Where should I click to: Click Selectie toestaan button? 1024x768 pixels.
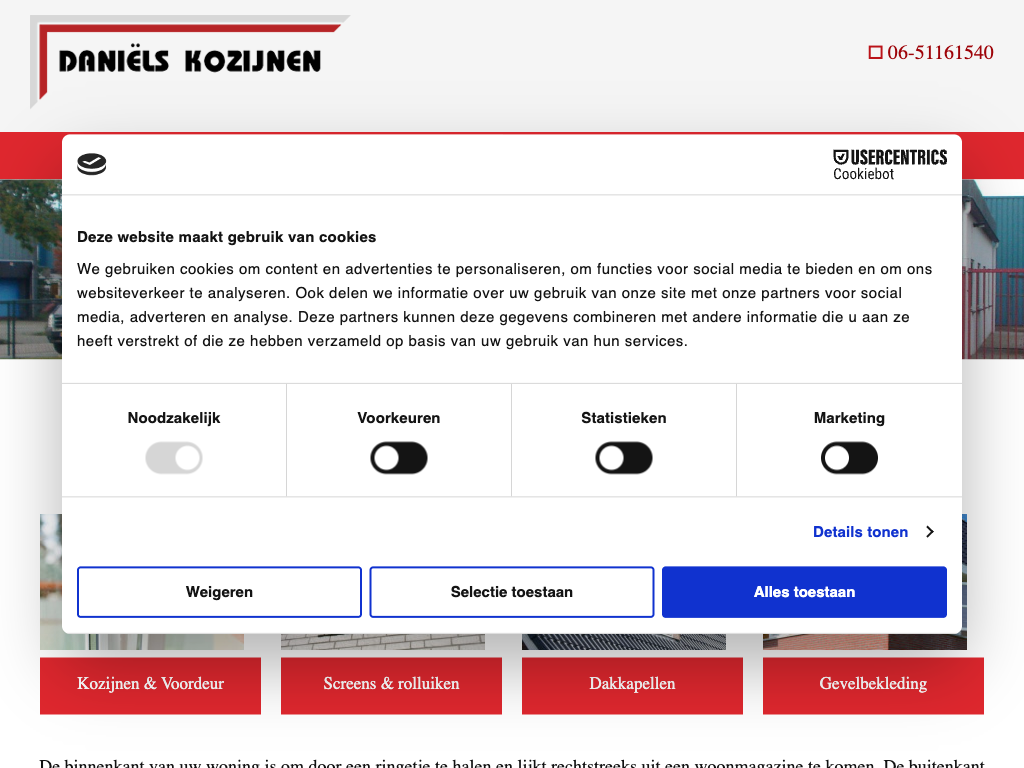pos(512,592)
